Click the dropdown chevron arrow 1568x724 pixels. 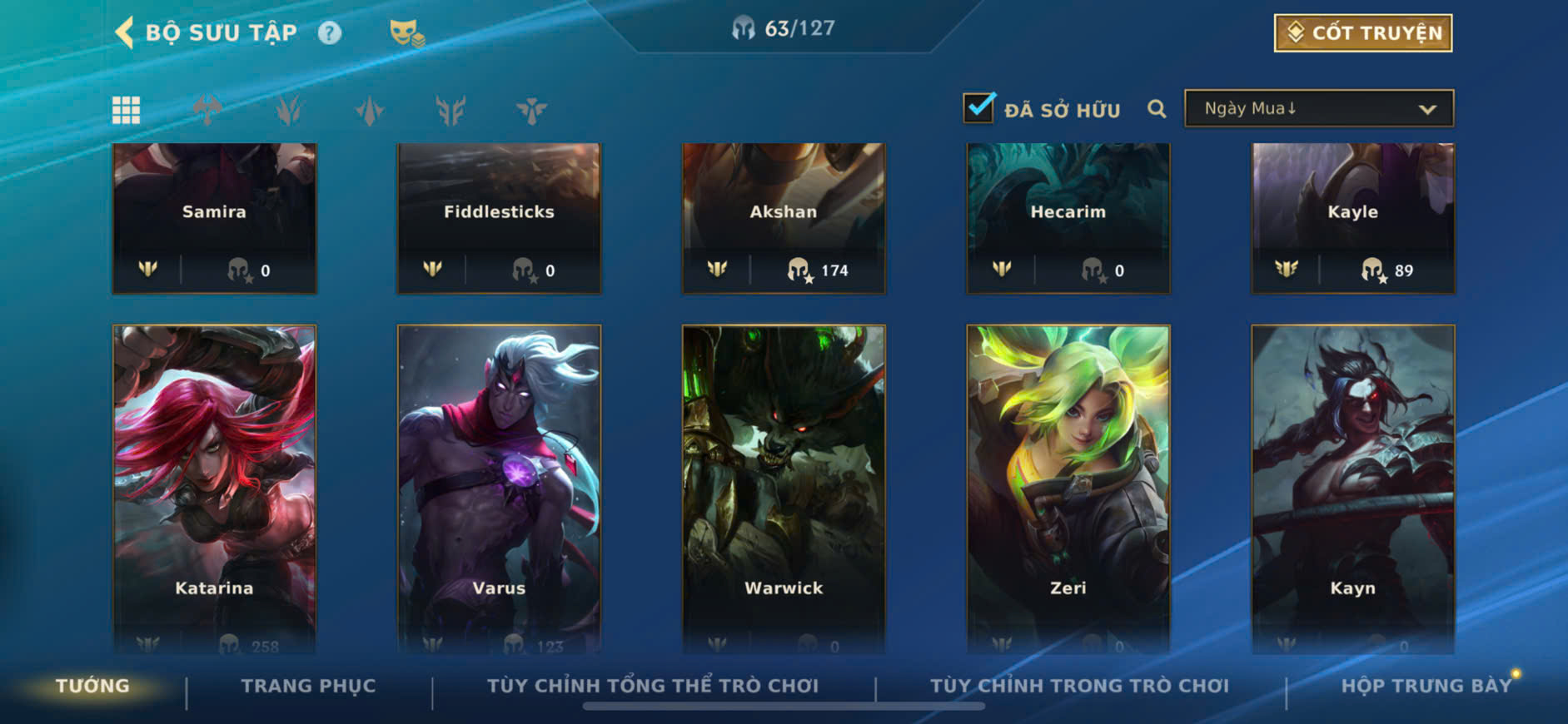point(1427,109)
